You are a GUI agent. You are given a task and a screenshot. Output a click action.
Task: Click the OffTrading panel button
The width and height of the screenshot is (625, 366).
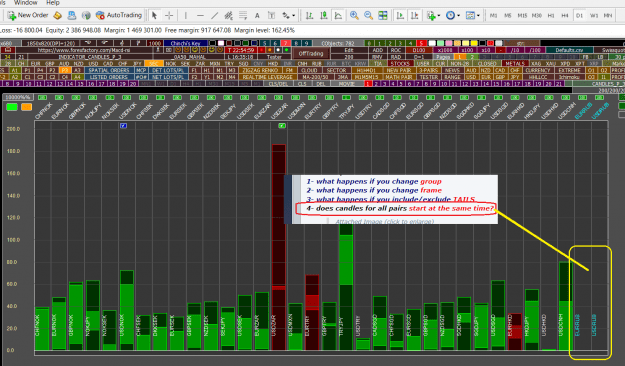tap(311, 53)
